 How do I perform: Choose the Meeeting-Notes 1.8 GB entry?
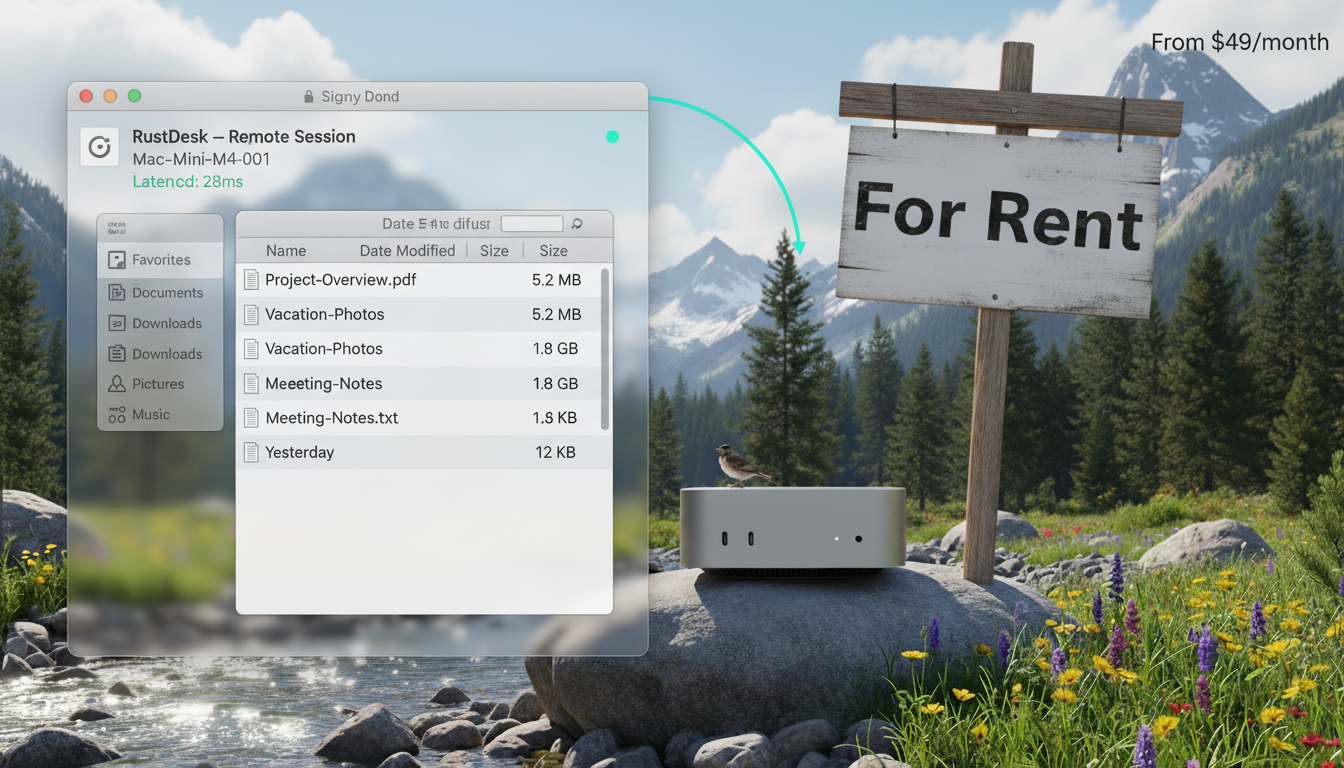[x=323, y=384]
